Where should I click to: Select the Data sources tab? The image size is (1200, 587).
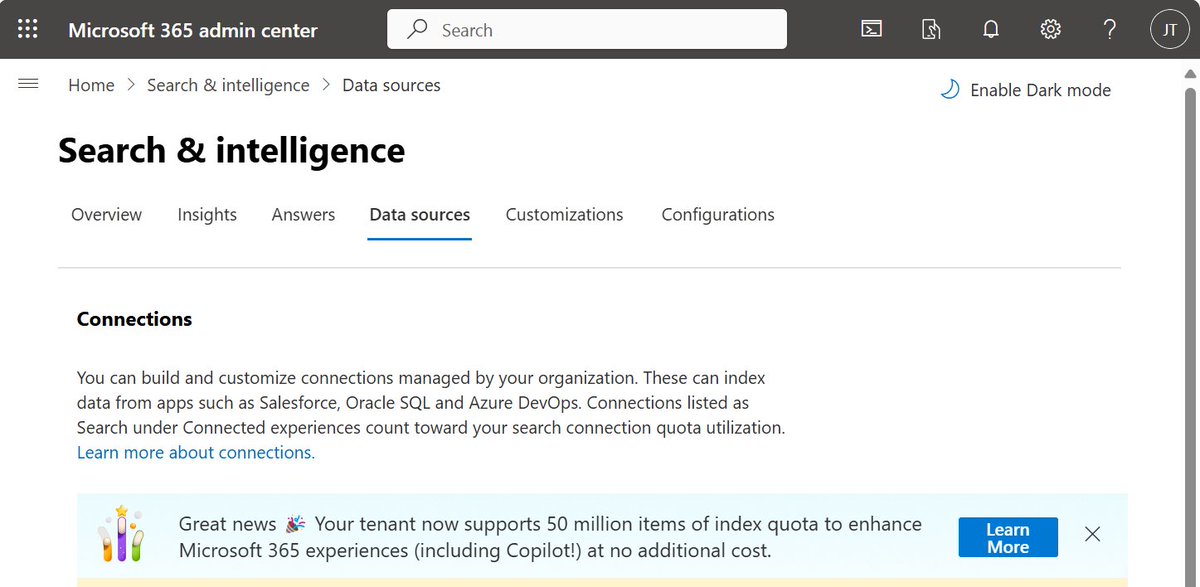click(x=419, y=214)
